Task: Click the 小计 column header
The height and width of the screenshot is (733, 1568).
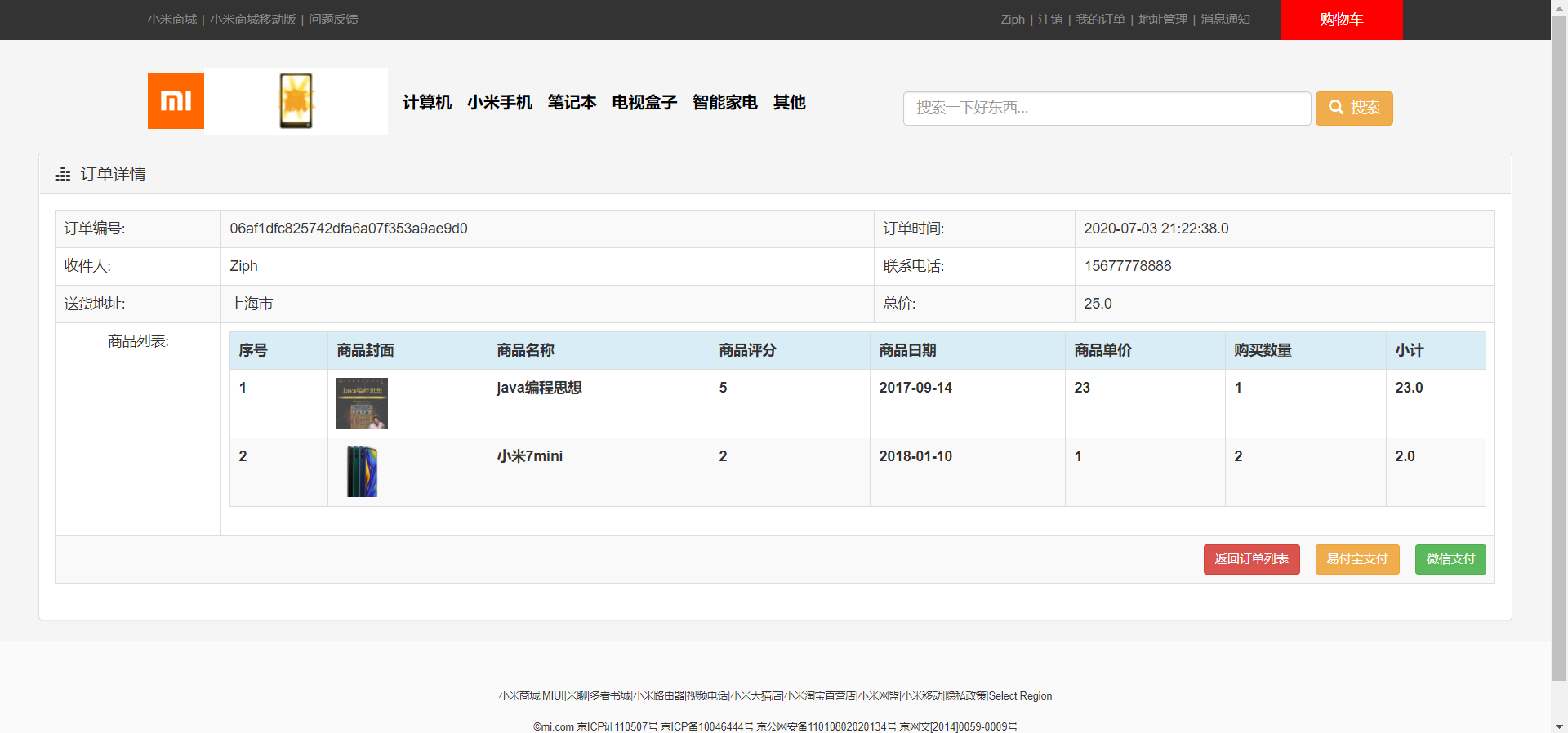Action: click(x=1409, y=350)
